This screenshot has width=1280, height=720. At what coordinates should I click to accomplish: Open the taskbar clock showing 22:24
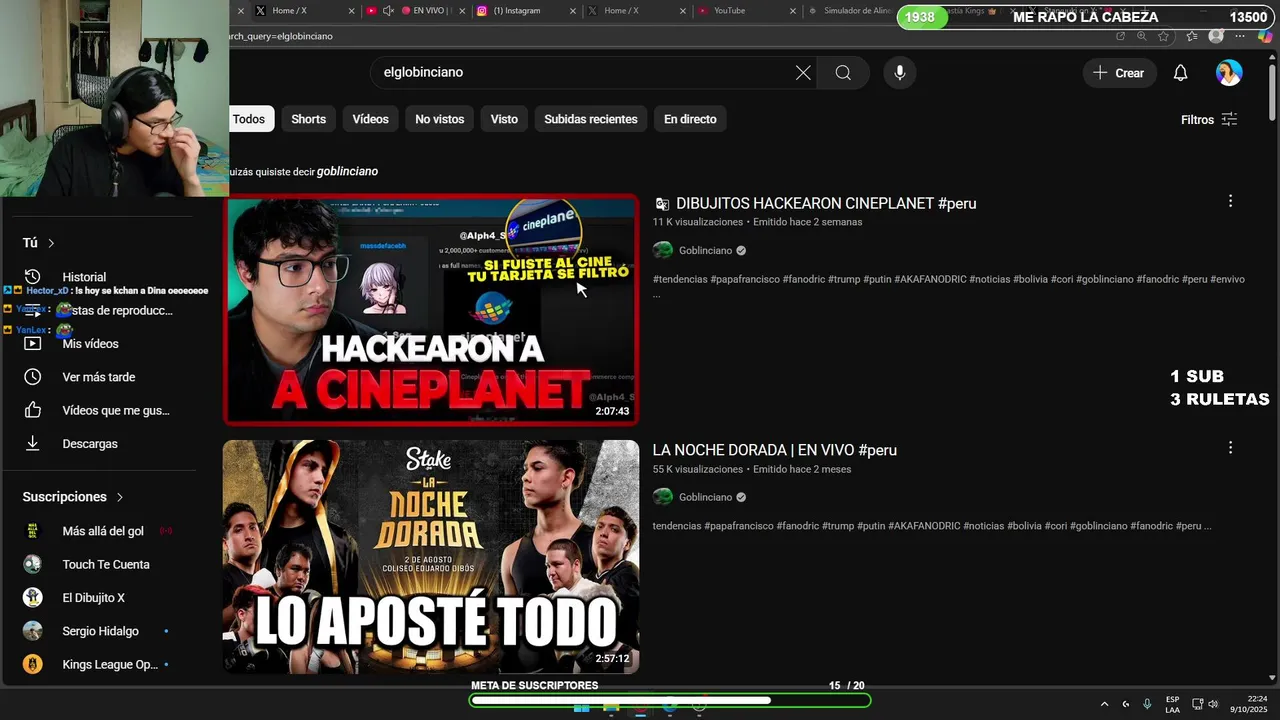[x=1250, y=704]
